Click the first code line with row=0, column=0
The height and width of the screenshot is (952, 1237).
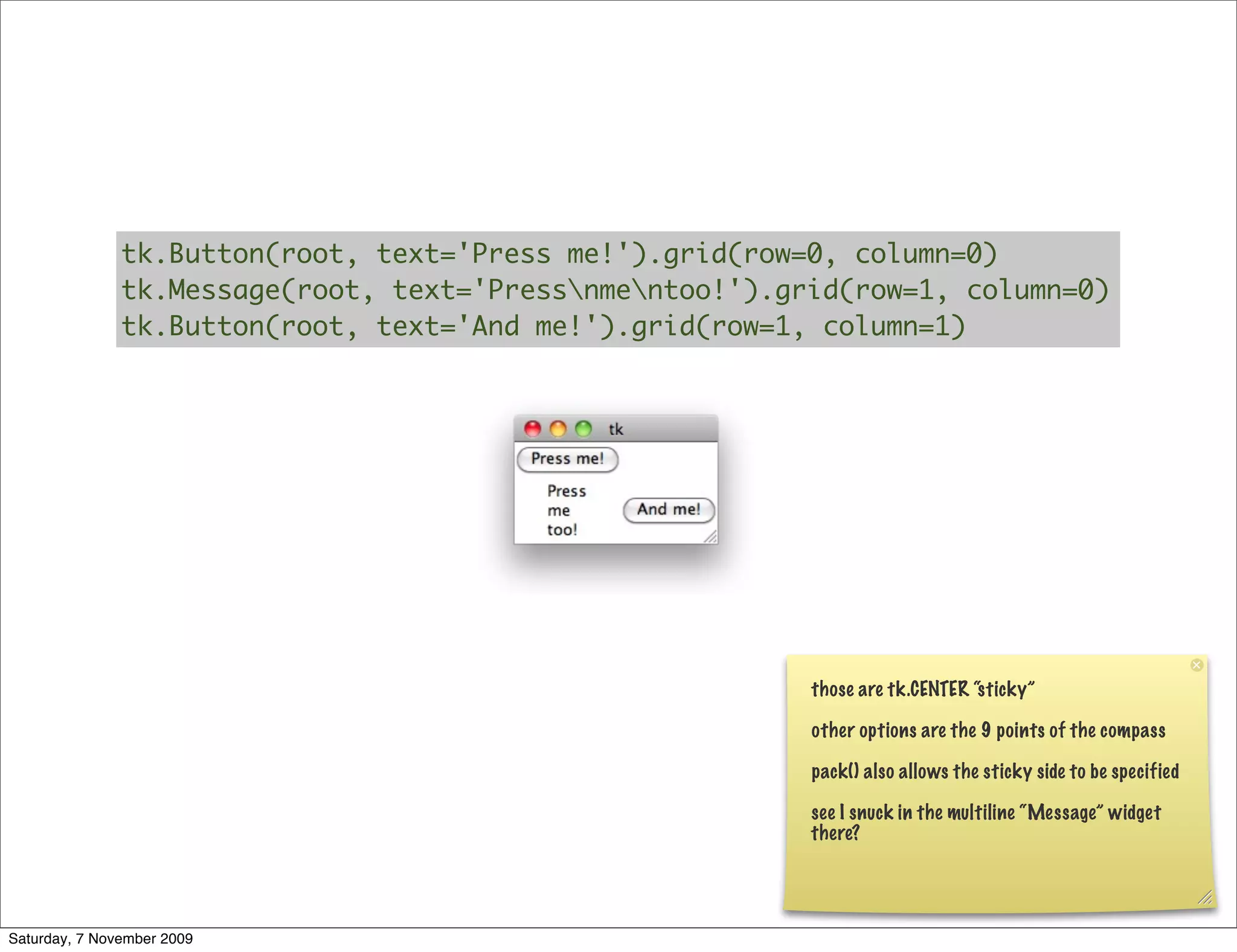pyautogui.click(x=559, y=254)
